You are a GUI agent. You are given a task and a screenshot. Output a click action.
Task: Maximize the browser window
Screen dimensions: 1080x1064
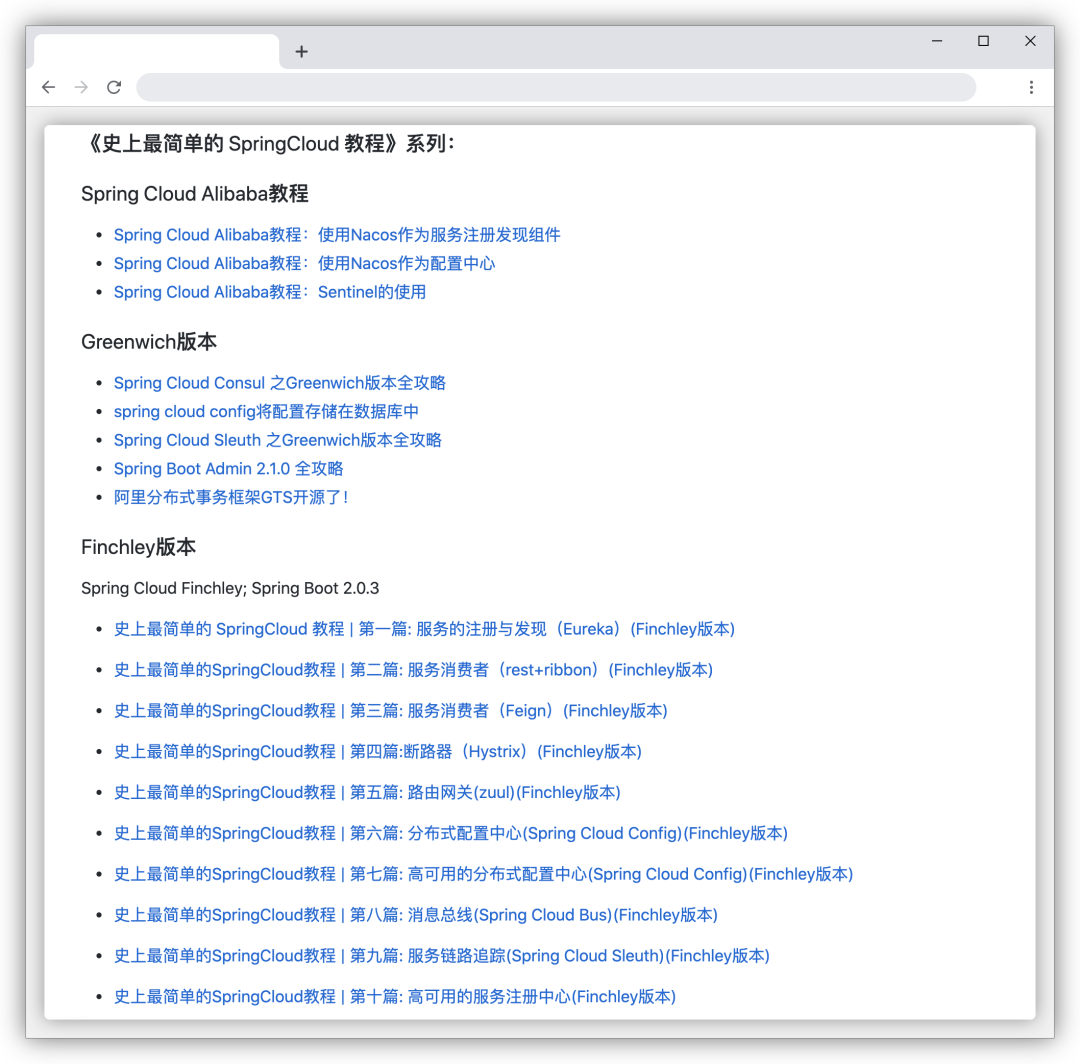pos(984,41)
